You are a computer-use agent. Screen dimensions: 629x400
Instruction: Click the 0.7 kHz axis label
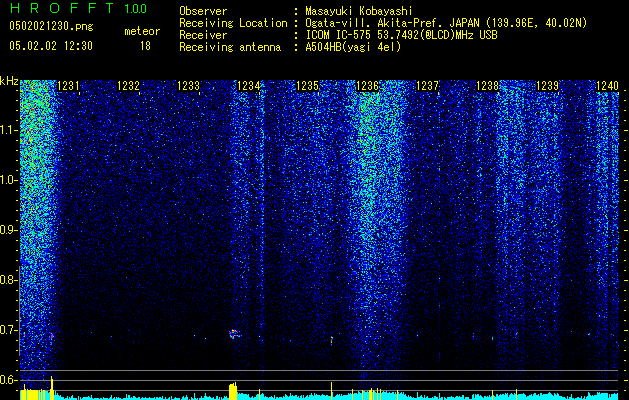coord(9,330)
